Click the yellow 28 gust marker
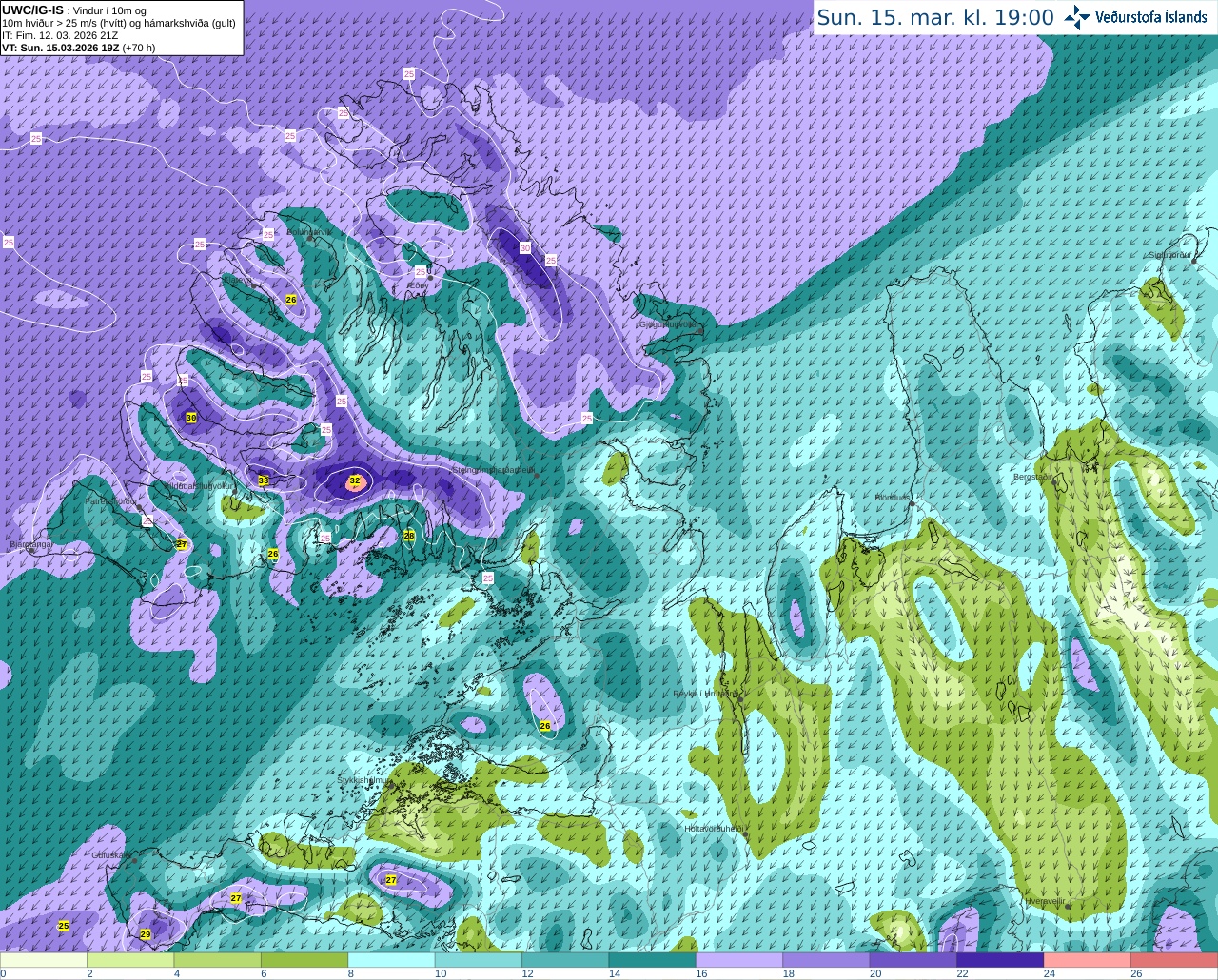The height and width of the screenshot is (980, 1218). pyautogui.click(x=409, y=536)
